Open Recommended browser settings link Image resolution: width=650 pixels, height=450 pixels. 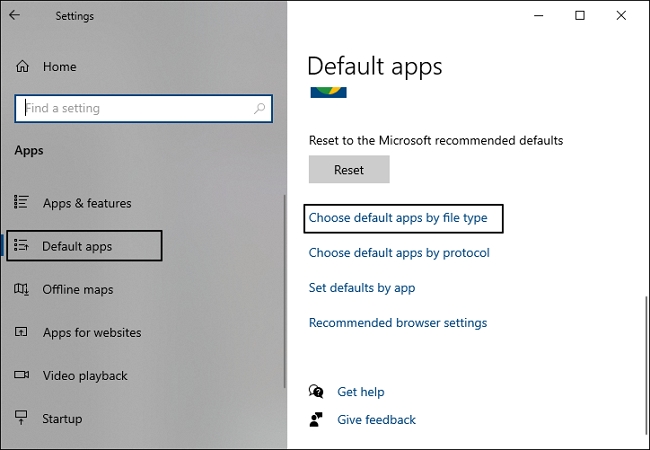[398, 323]
